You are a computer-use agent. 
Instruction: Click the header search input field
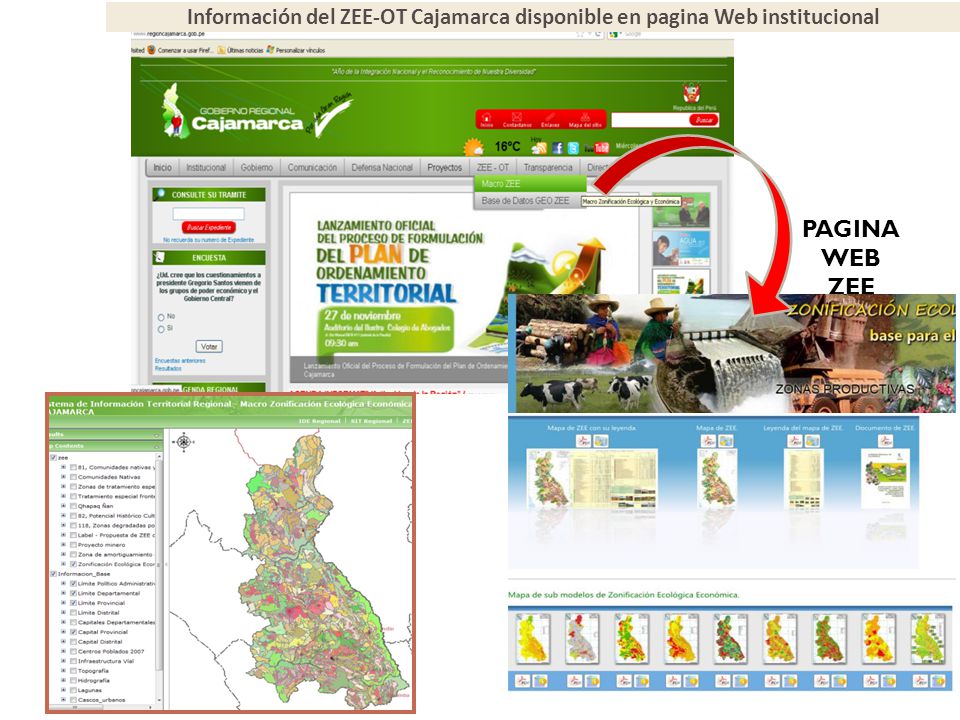[x=650, y=120]
